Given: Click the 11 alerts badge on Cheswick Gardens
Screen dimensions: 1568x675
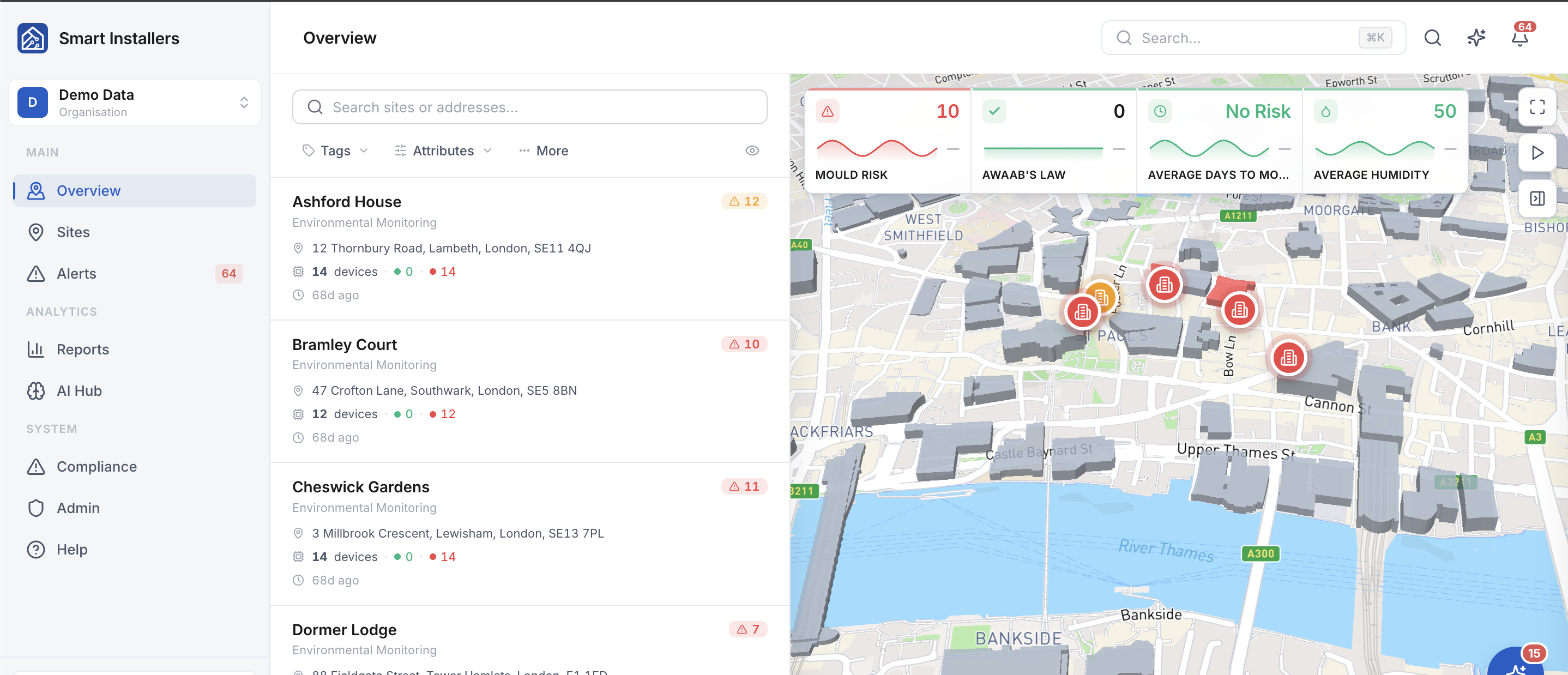Looking at the screenshot, I should pos(744,486).
